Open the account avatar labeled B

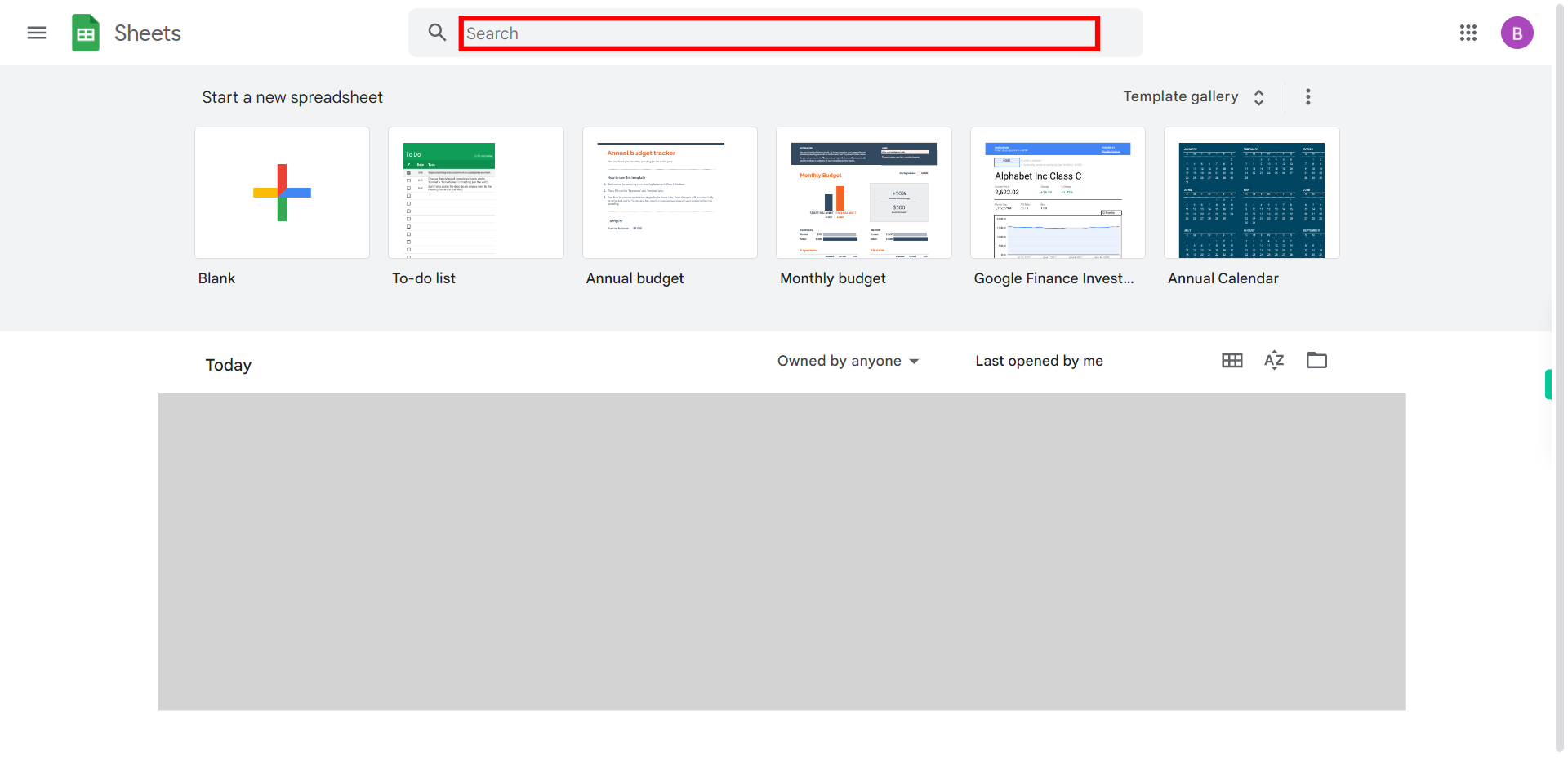tap(1517, 33)
